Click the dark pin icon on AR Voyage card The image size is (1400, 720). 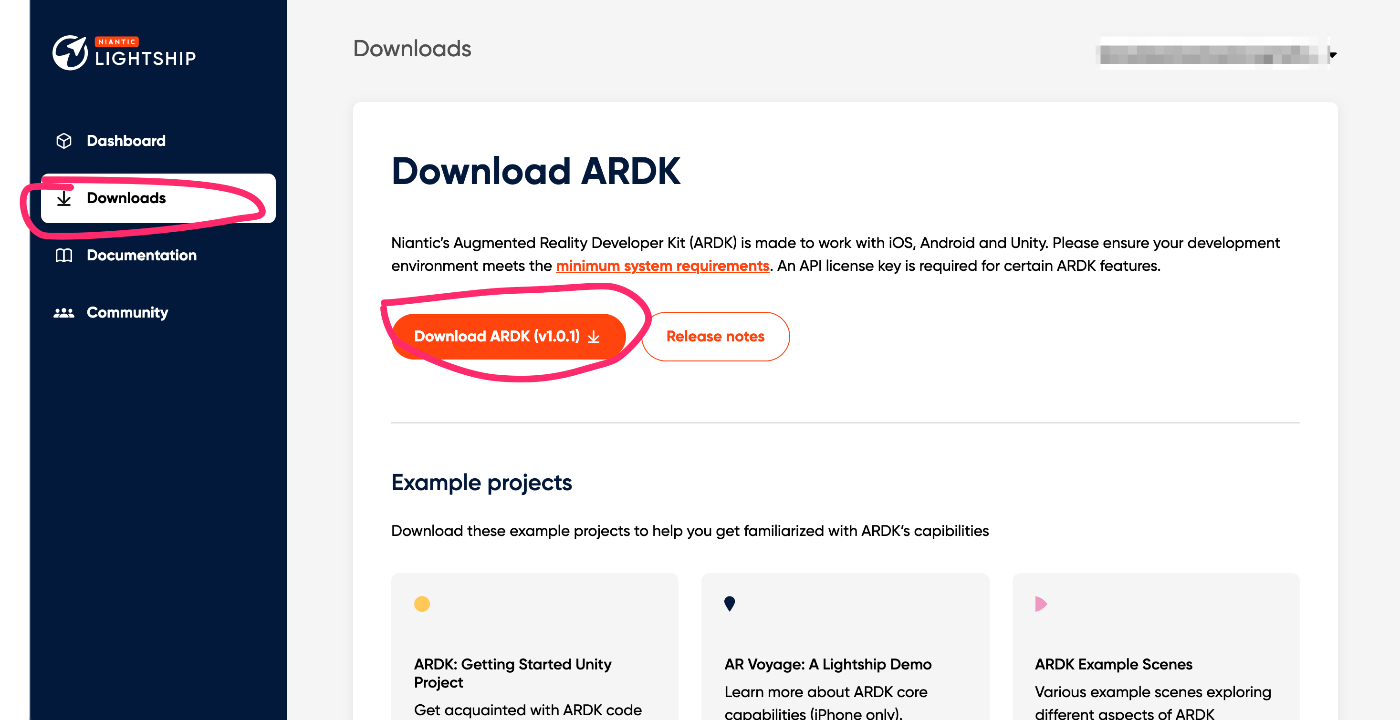point(730,604)
